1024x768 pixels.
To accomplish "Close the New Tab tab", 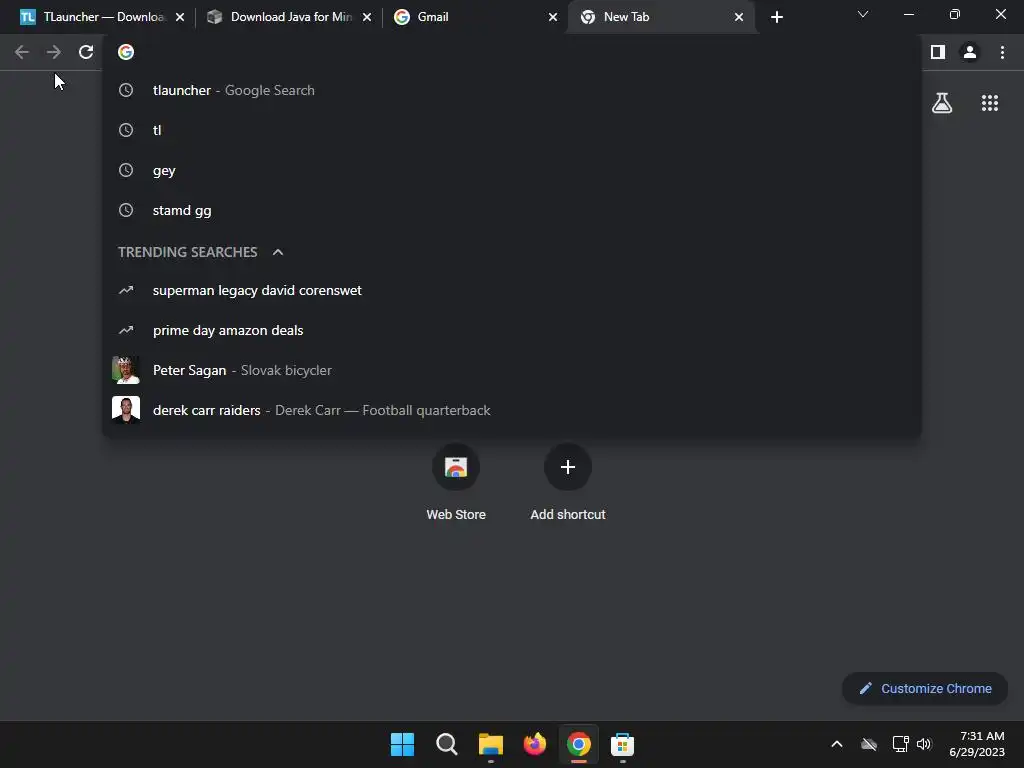I will click(739, 17).
